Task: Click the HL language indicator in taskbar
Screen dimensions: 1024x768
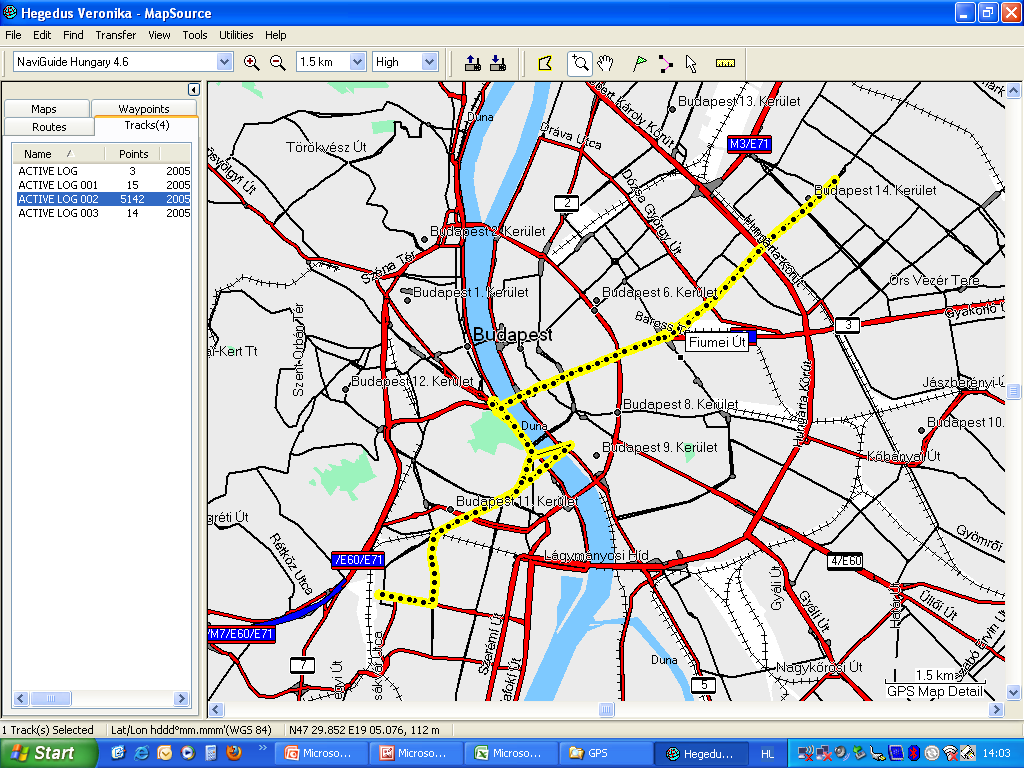Action: pyautogui.click(x=767, y=754)
